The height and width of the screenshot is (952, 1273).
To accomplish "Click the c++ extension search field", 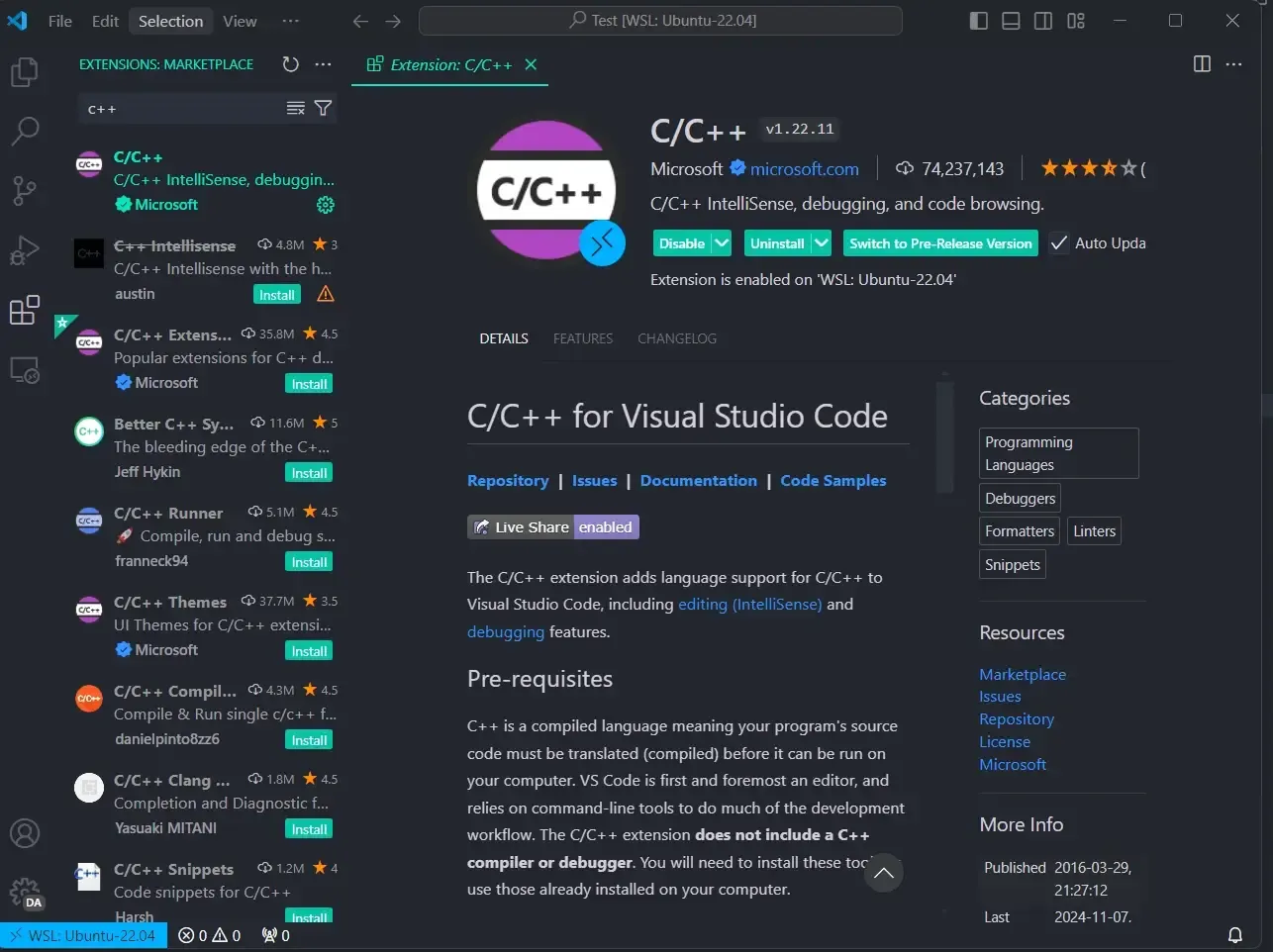I will click(178, 109).
